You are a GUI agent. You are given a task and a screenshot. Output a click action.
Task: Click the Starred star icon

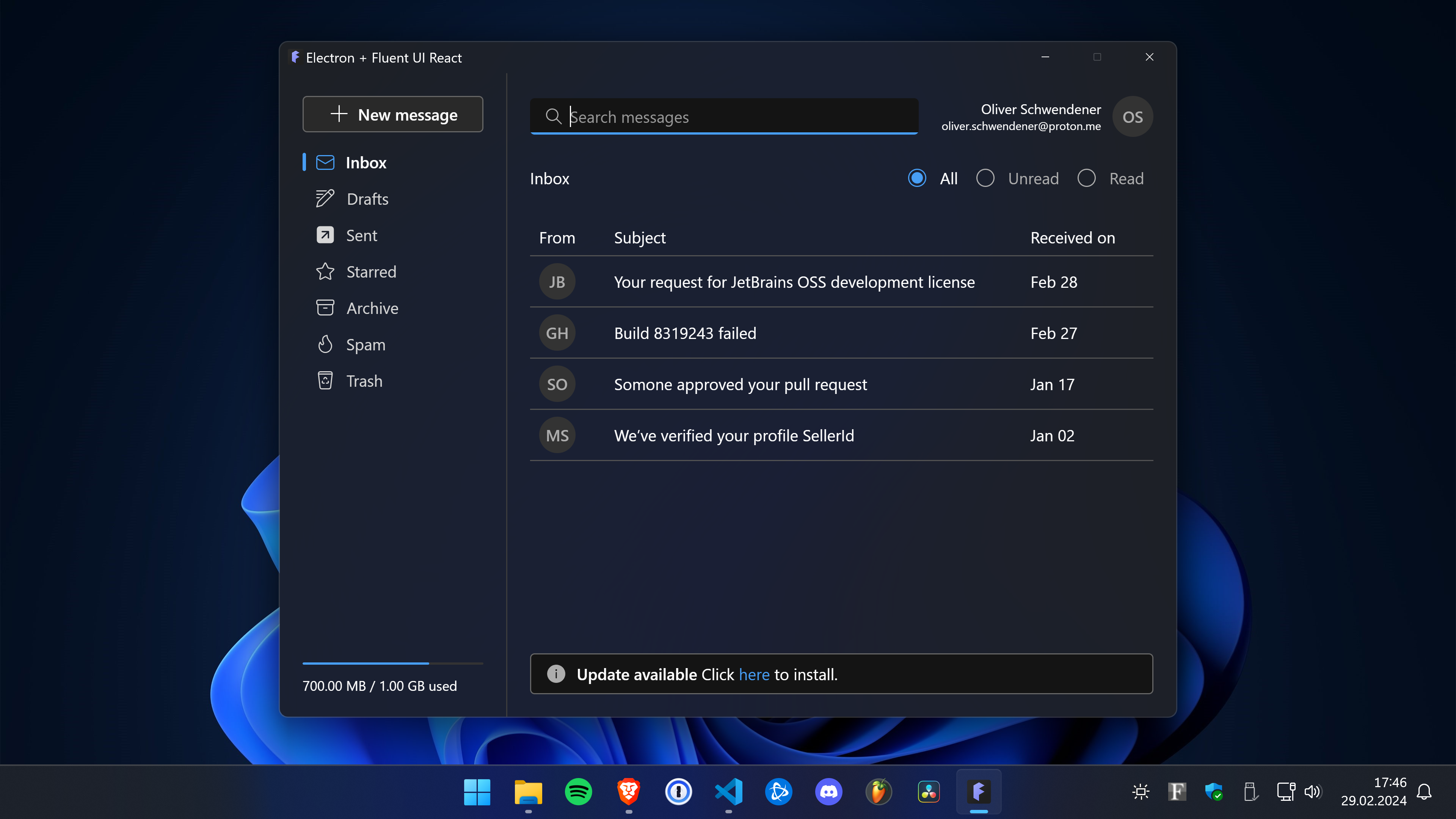tap(325, 272)
